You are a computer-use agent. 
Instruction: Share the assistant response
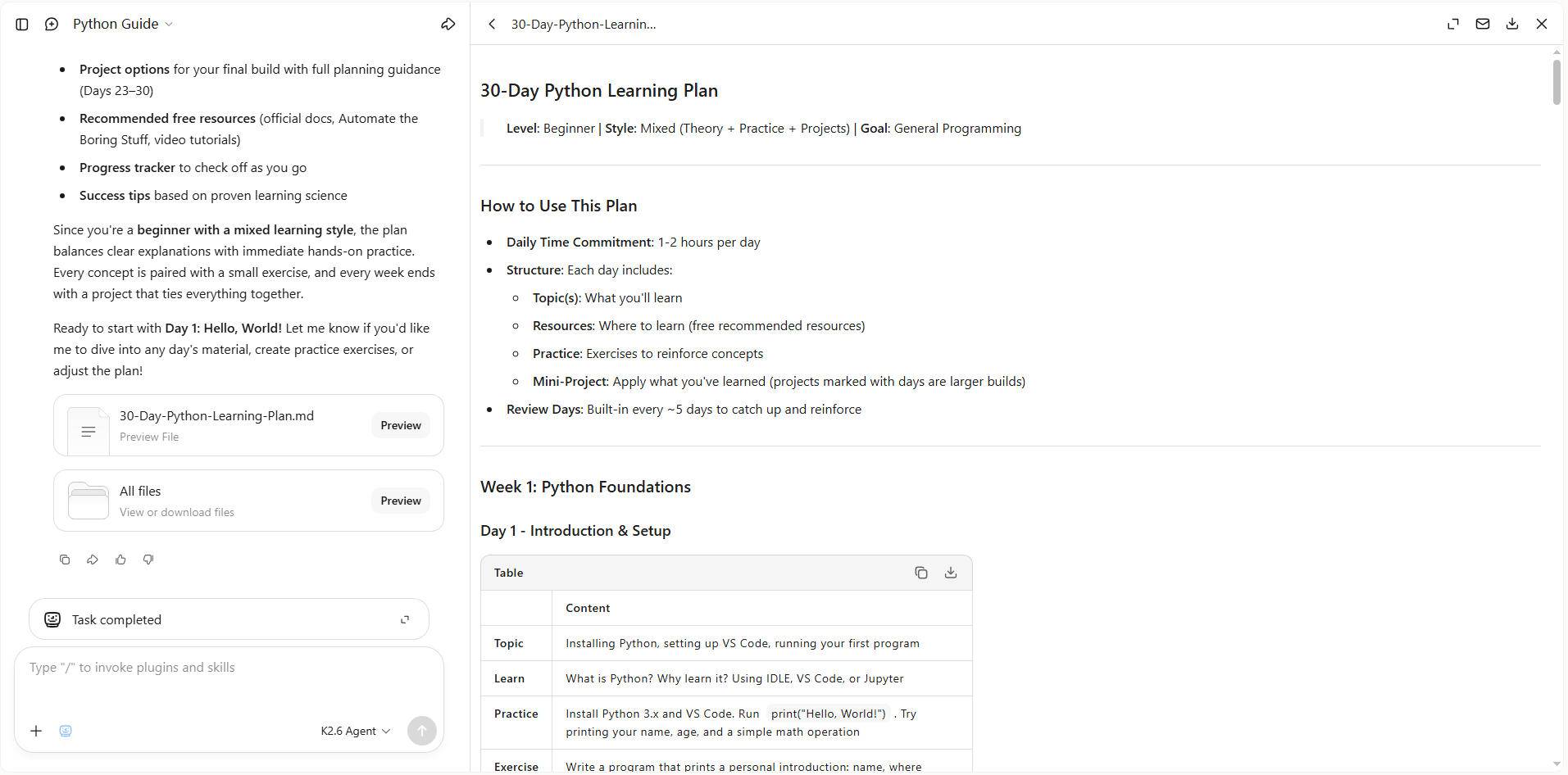tap(93, 560)
